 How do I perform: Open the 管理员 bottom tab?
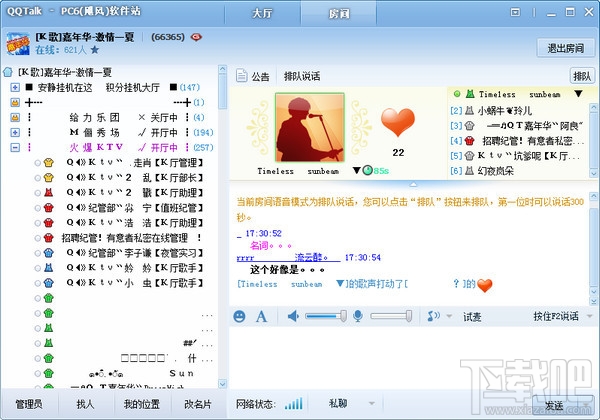click(29, 404)
